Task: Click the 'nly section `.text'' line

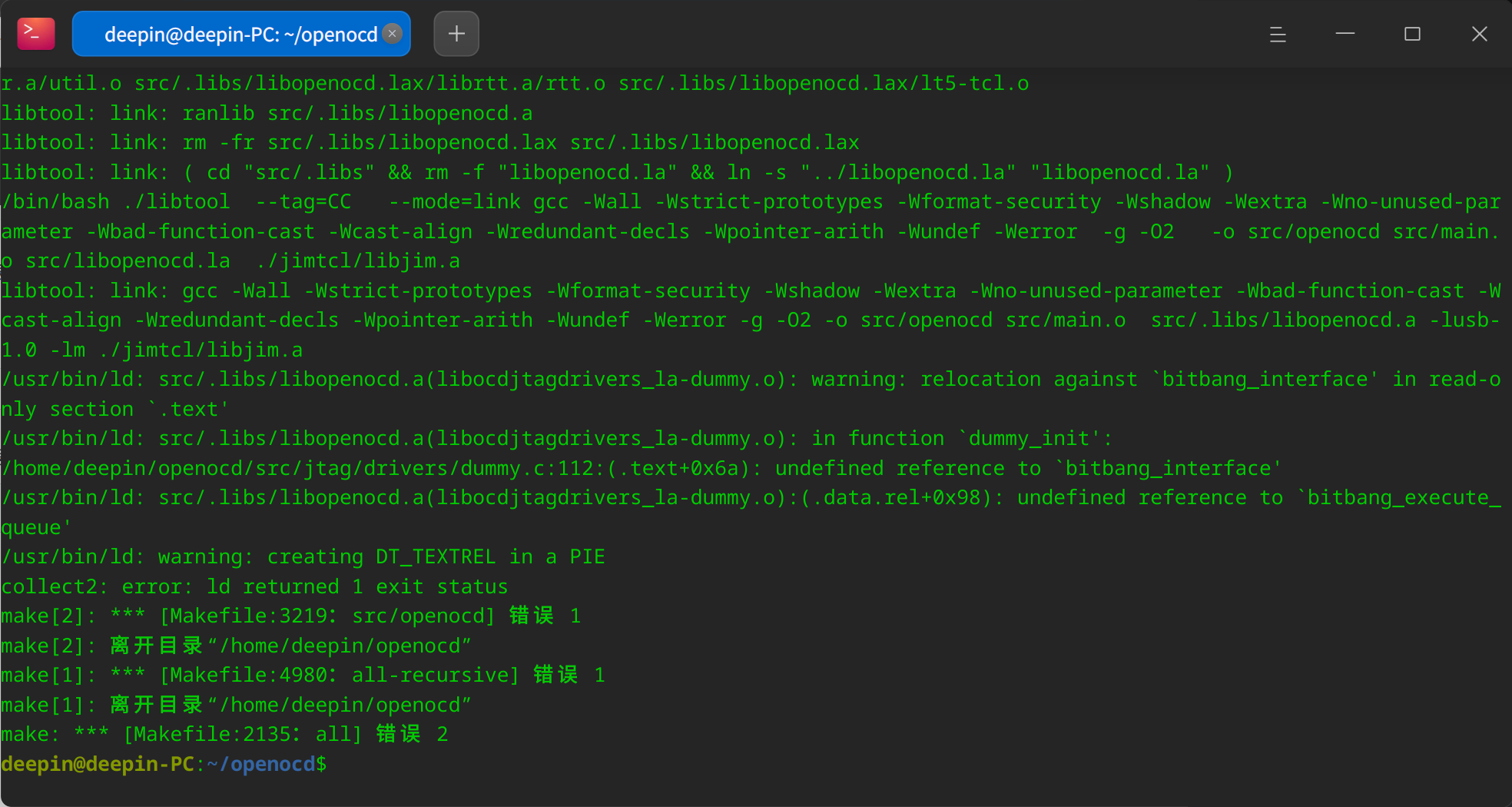Action: (114, 409)
